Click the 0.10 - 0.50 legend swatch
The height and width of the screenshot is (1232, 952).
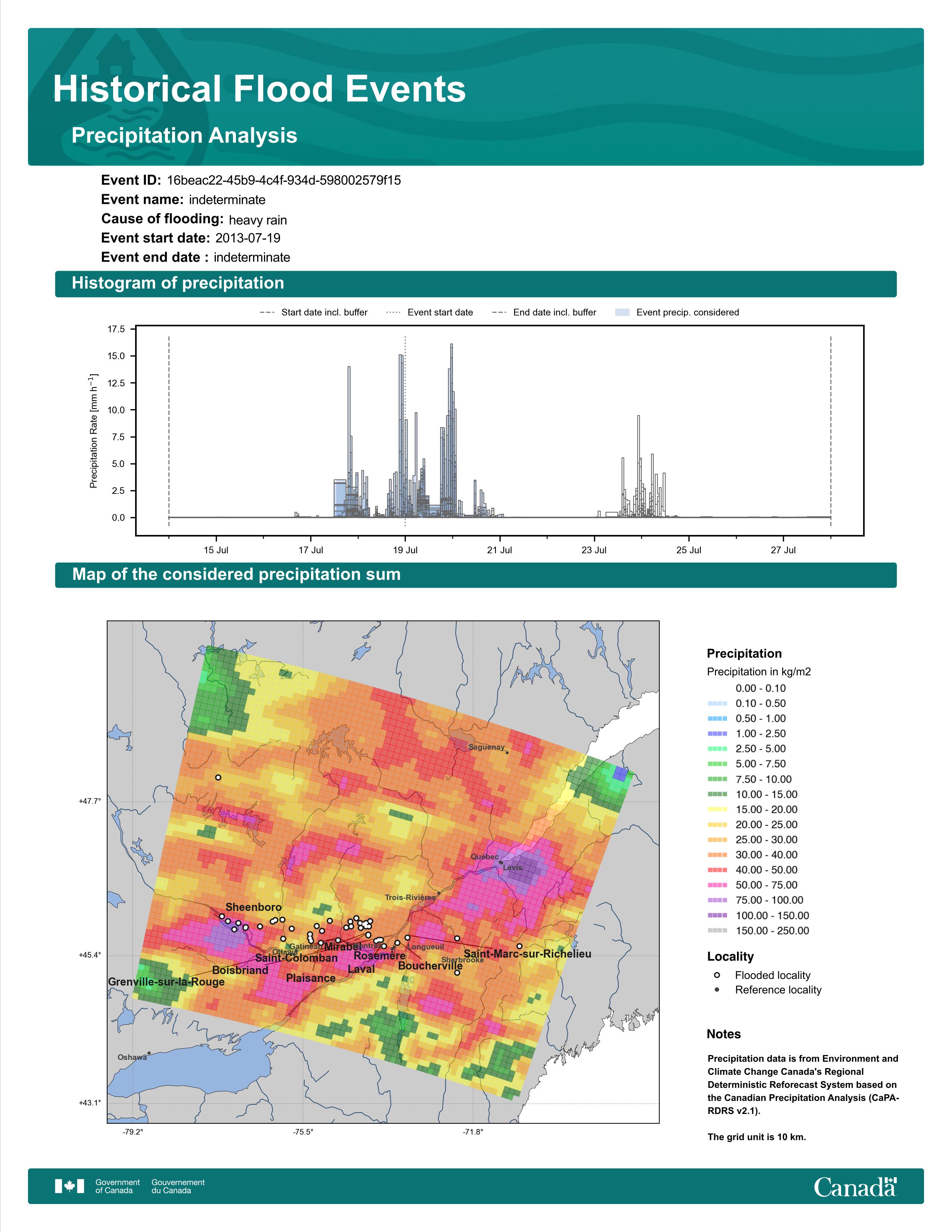(717, 703)
